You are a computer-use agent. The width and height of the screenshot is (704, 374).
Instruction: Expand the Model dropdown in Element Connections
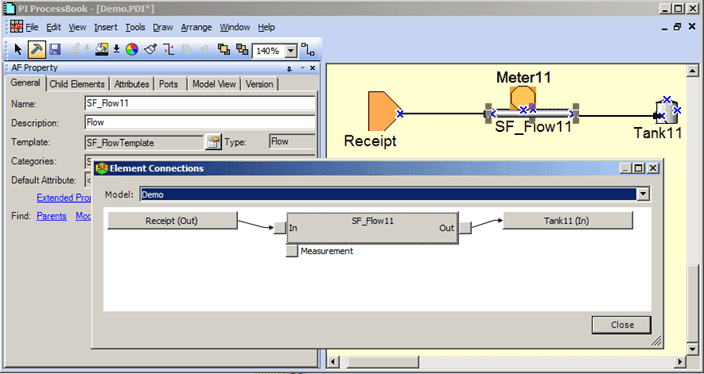click(644, 194)
